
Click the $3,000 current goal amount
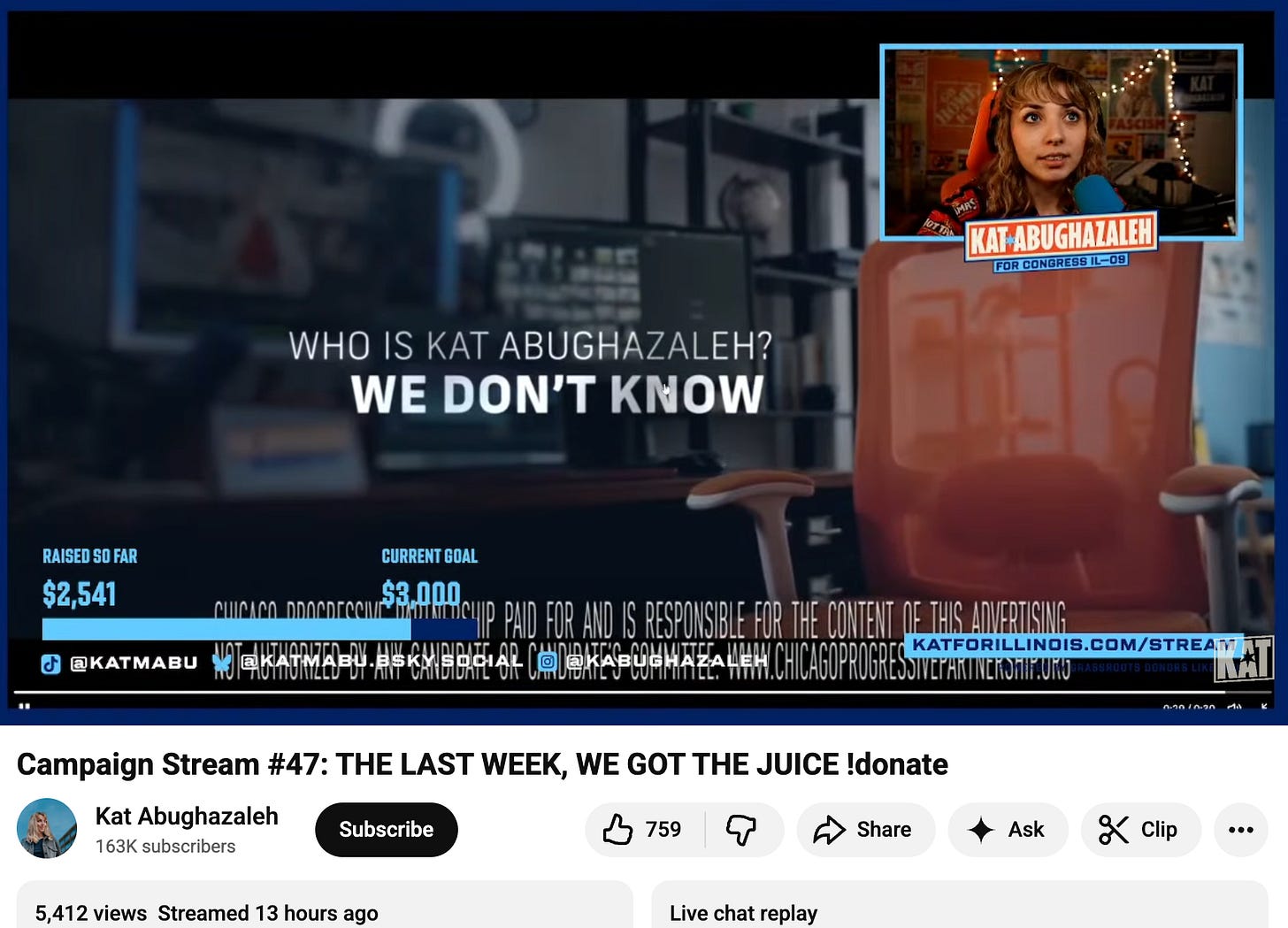[x=421, y=593]
